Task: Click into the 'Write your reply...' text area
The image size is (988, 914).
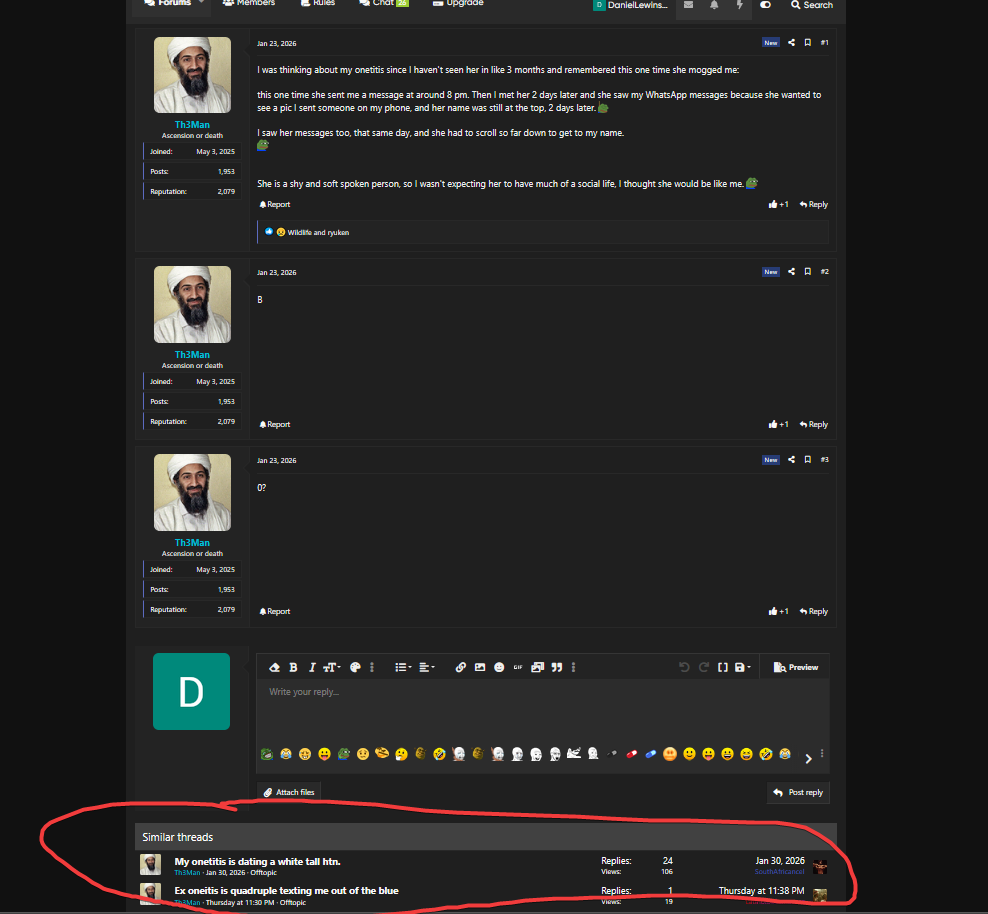Action: pyautogui.click(x=540, y=710)
